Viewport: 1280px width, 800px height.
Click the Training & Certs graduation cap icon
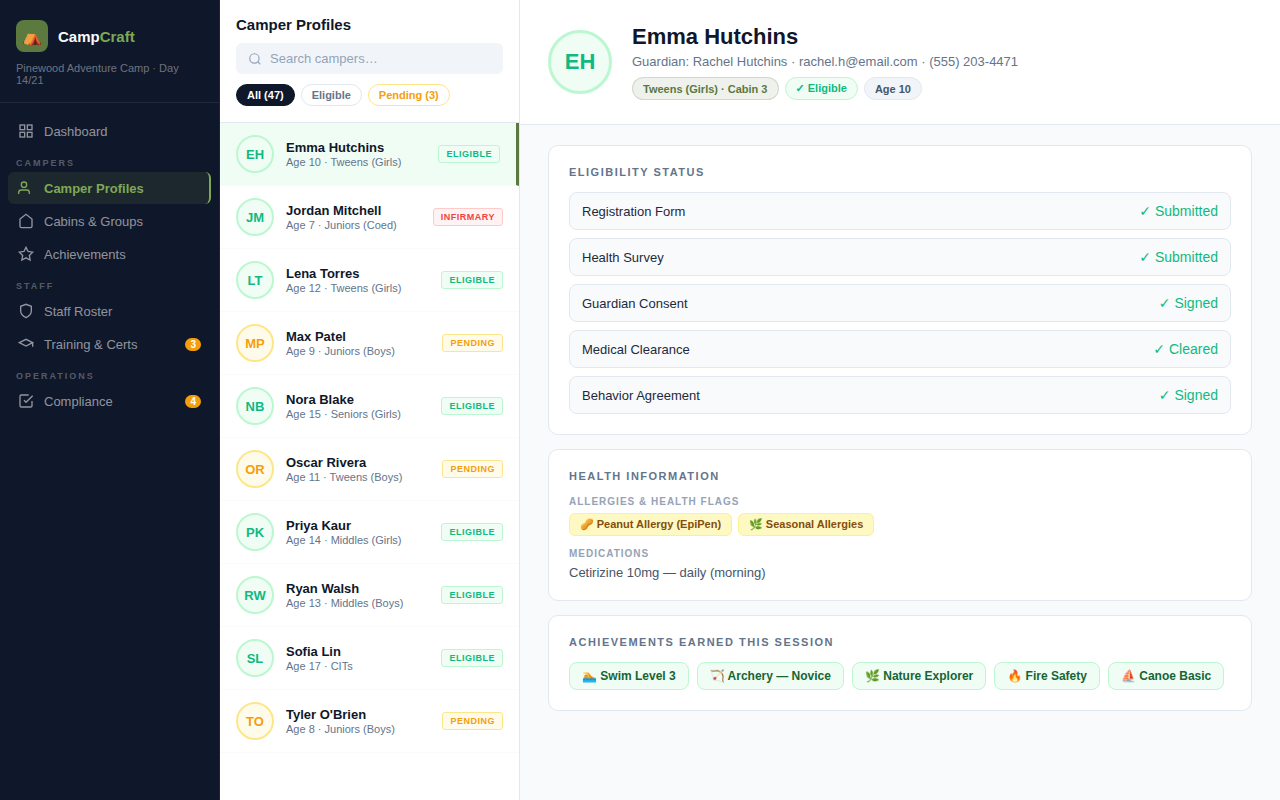coord(26,344)
